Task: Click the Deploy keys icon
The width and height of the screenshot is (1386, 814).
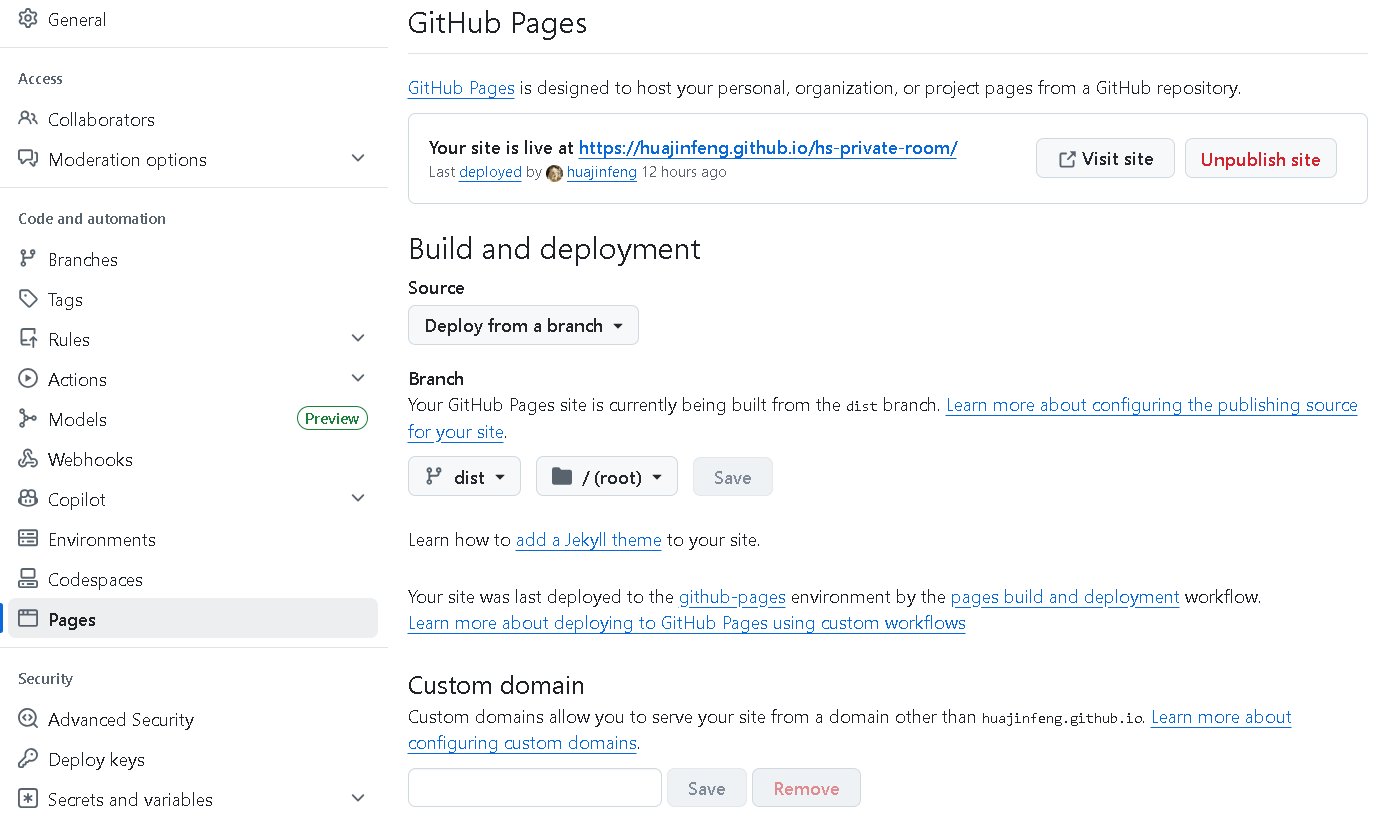Action: pos(29,759)
